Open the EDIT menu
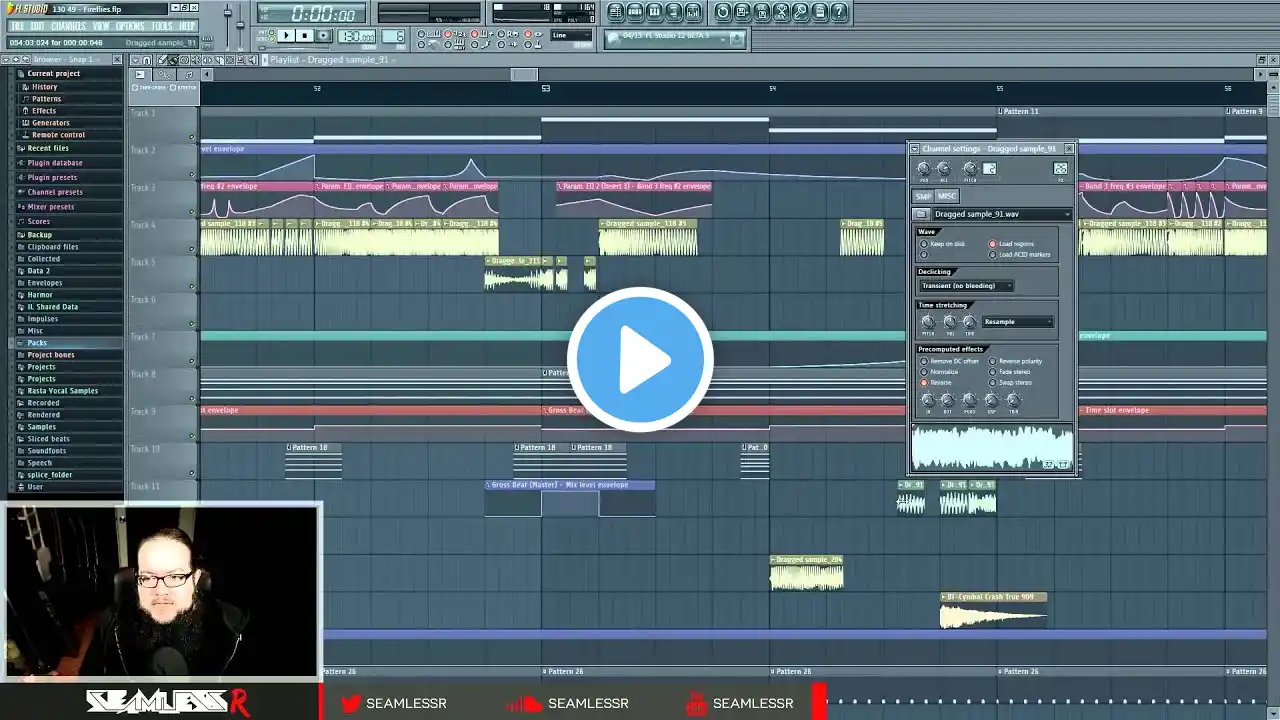The width and height of the screenshot is (1280, 720). click(37, 26)
